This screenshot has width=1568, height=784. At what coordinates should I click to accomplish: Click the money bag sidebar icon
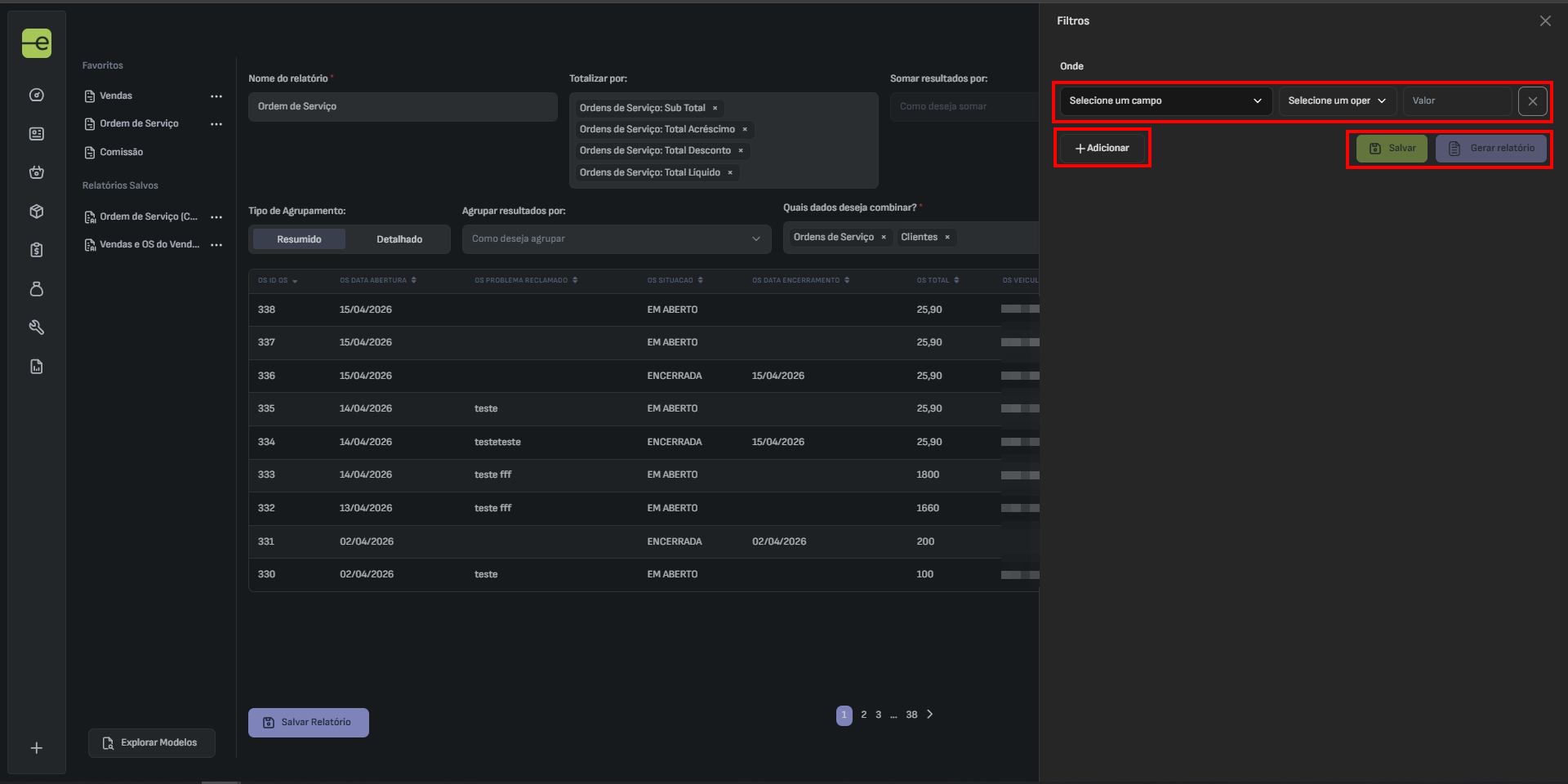[x=37, y=289]
